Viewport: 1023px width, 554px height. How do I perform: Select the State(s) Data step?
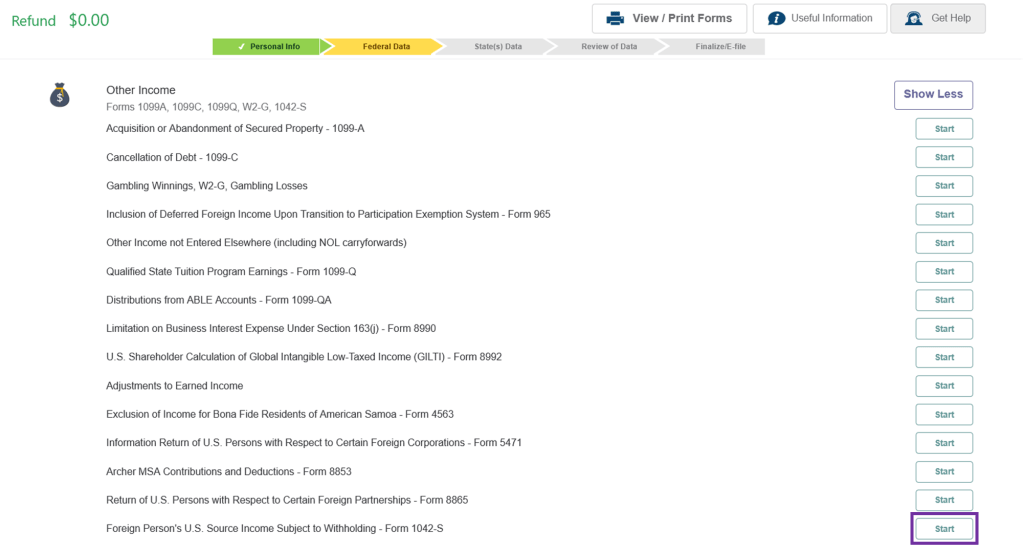(497, 47)
